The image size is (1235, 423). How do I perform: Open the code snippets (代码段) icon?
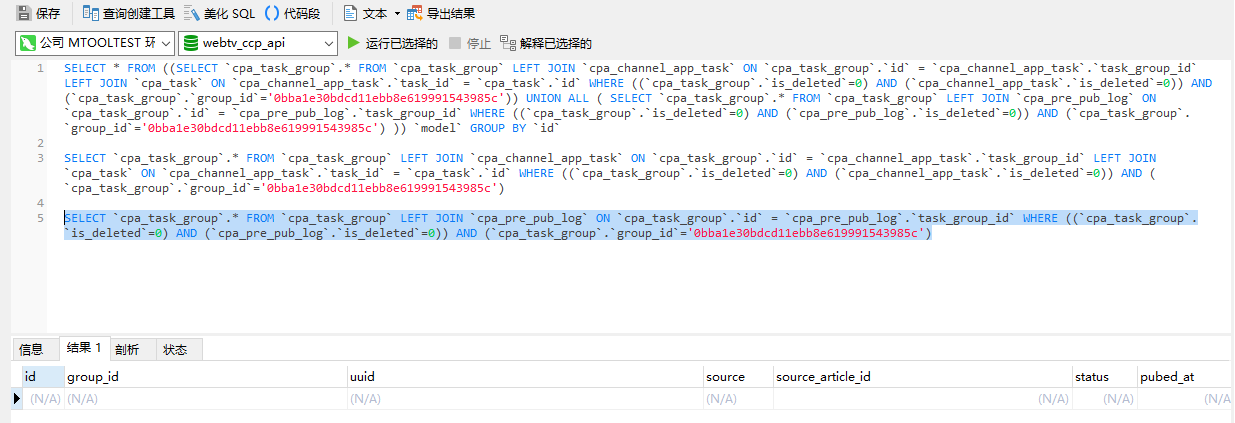click(271, 14)
